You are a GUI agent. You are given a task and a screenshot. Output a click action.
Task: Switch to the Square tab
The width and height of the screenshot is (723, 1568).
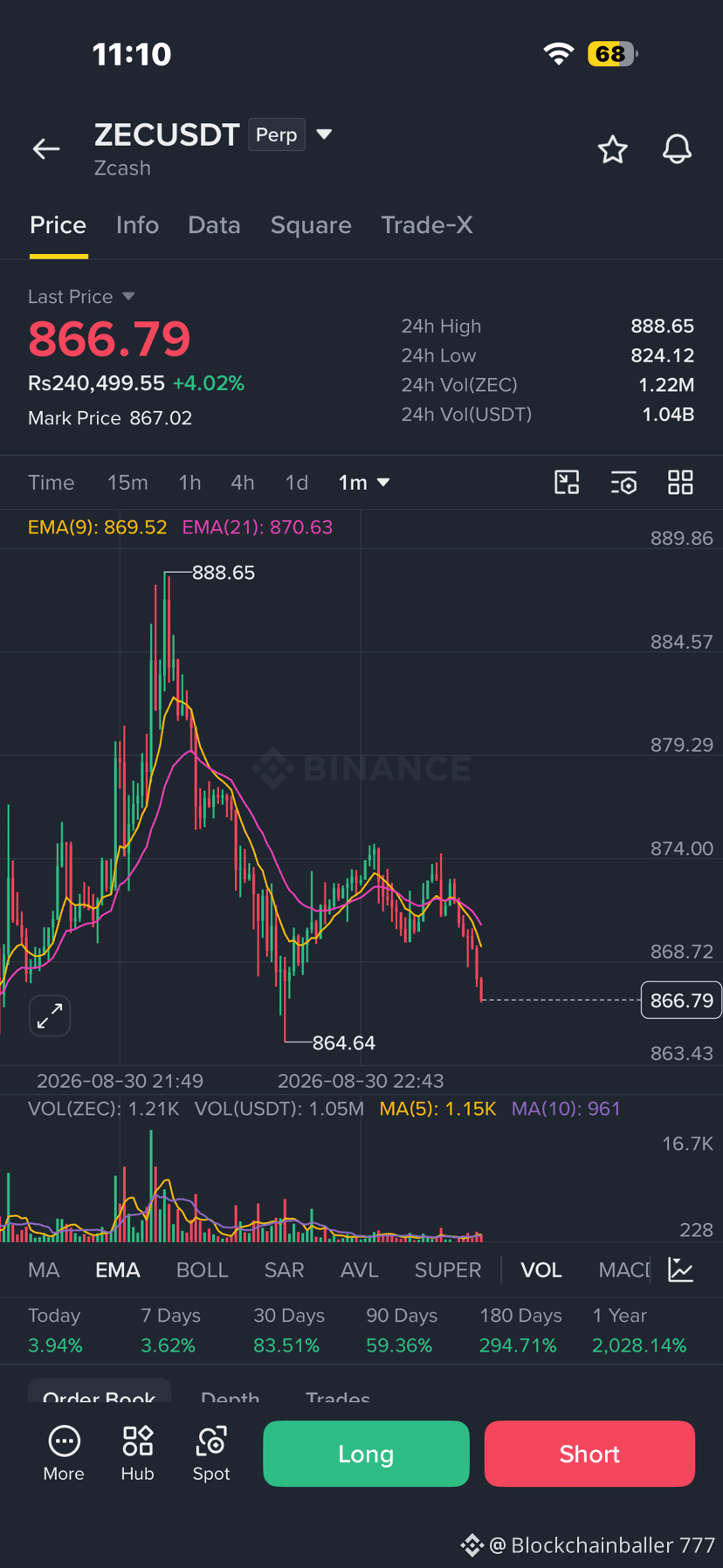pyautogui.click(x=311, y=225)
